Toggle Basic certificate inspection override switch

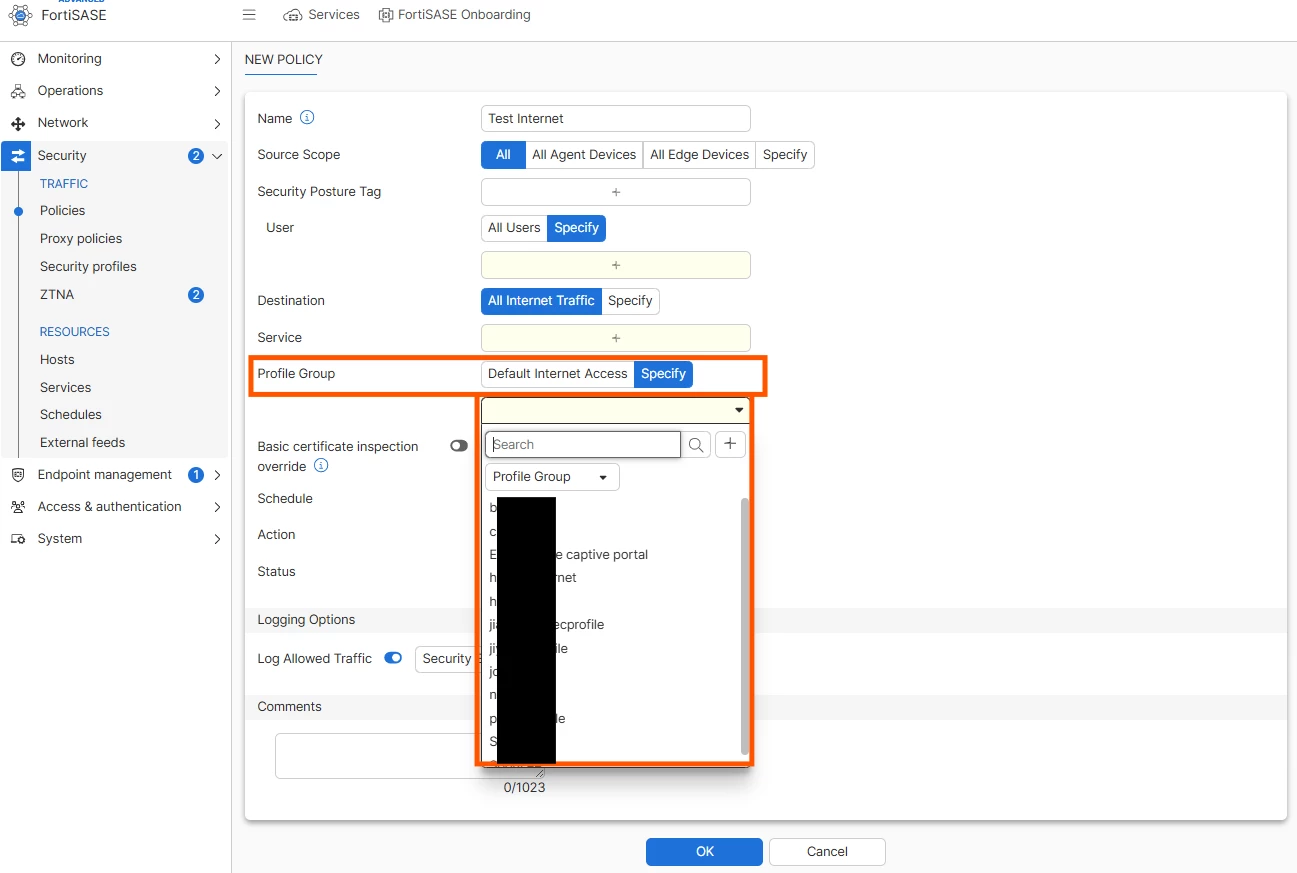(459, 446)
